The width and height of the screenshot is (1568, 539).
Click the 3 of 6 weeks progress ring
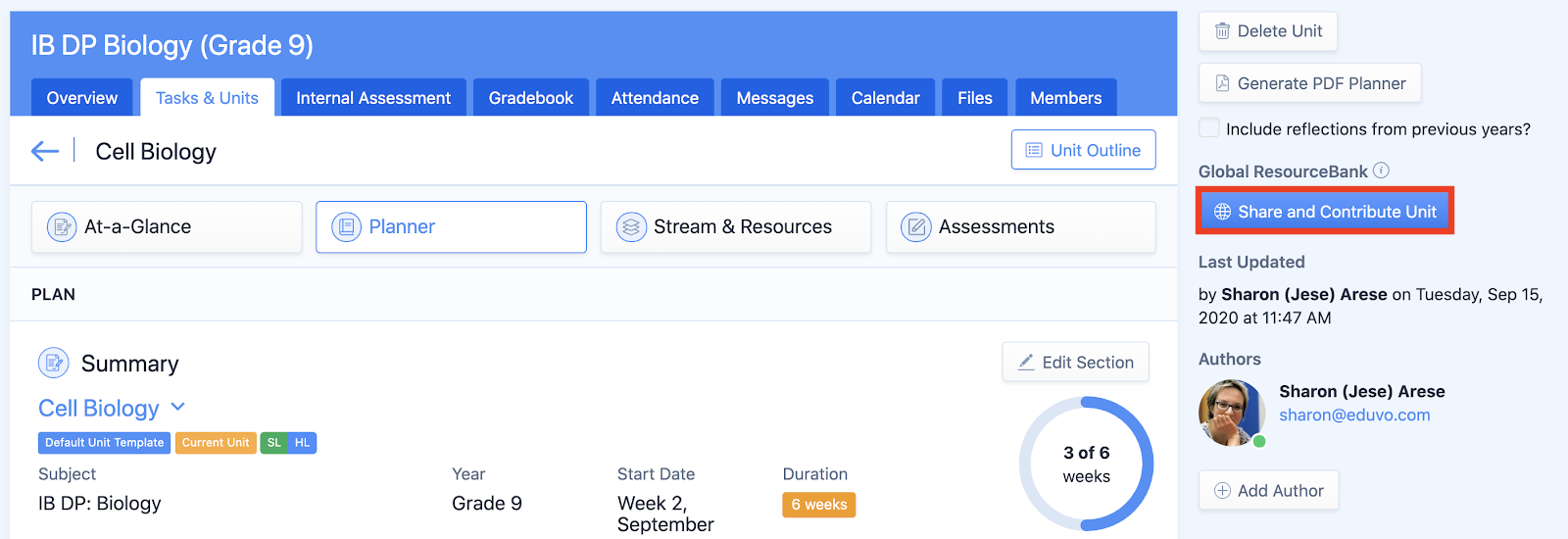coord(1086,464)
